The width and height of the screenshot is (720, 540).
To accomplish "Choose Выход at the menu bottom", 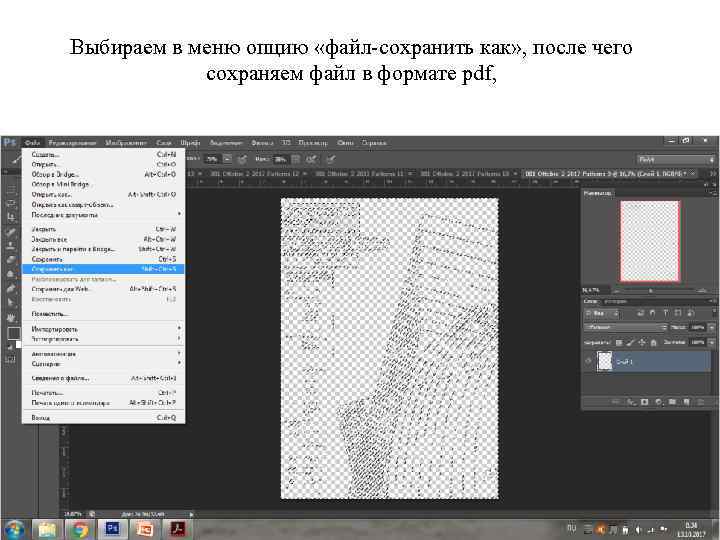I will coord(103,417).
